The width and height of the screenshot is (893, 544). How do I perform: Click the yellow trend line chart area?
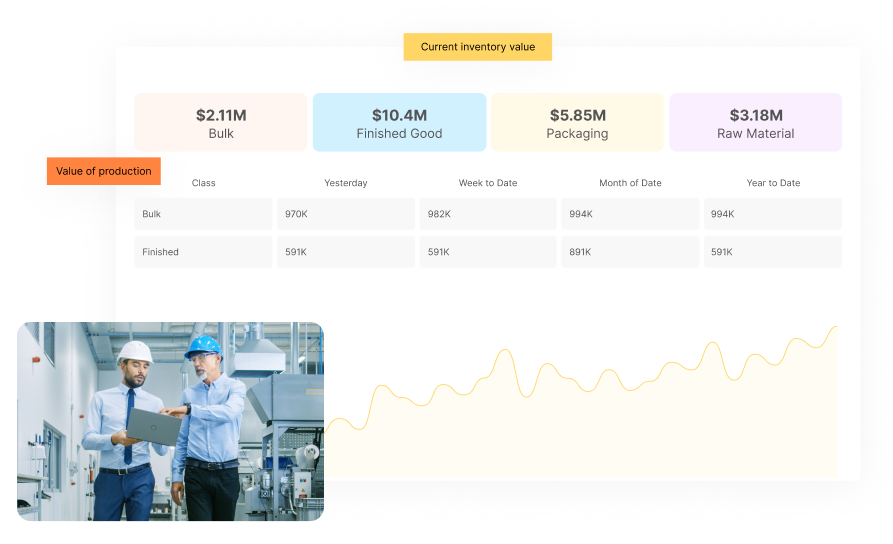tap(600, 420)
